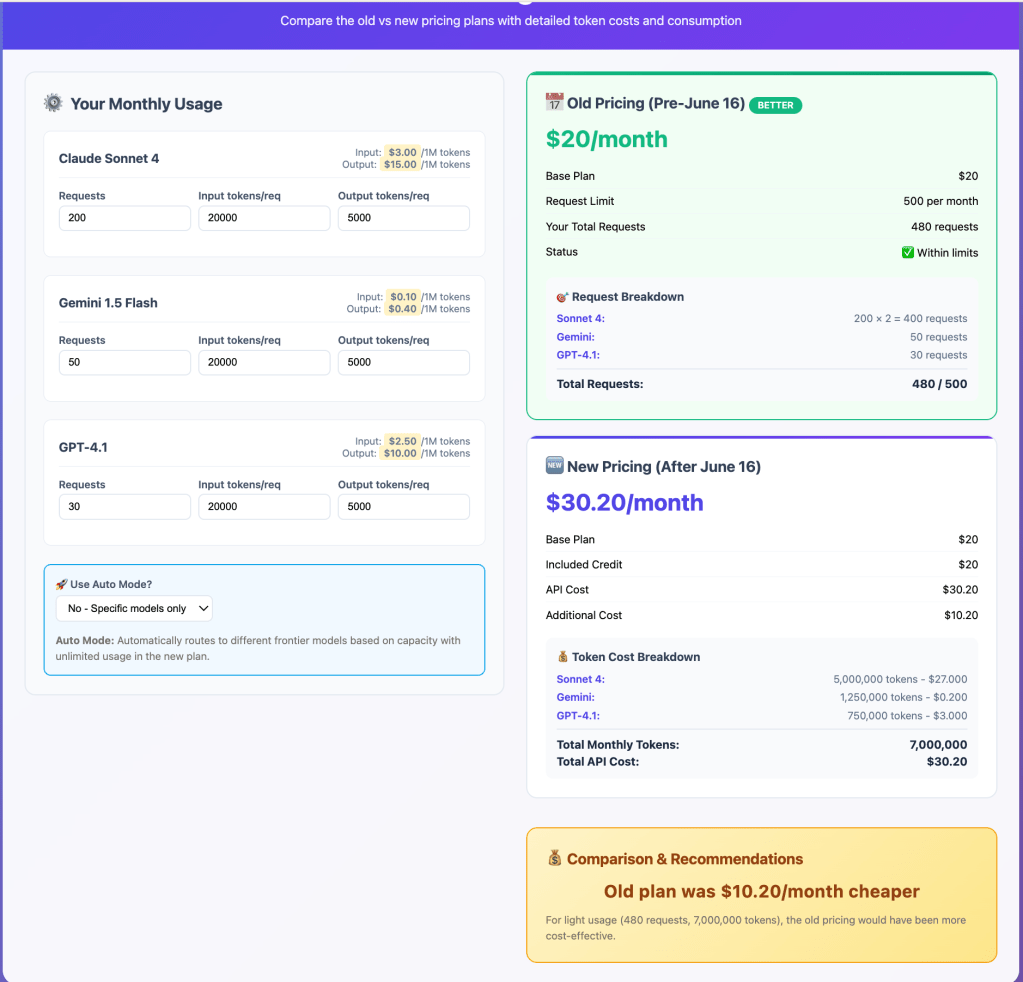Click the green checkmark icon beside Within limits
Screen dimensions: 1023x982
908,253
